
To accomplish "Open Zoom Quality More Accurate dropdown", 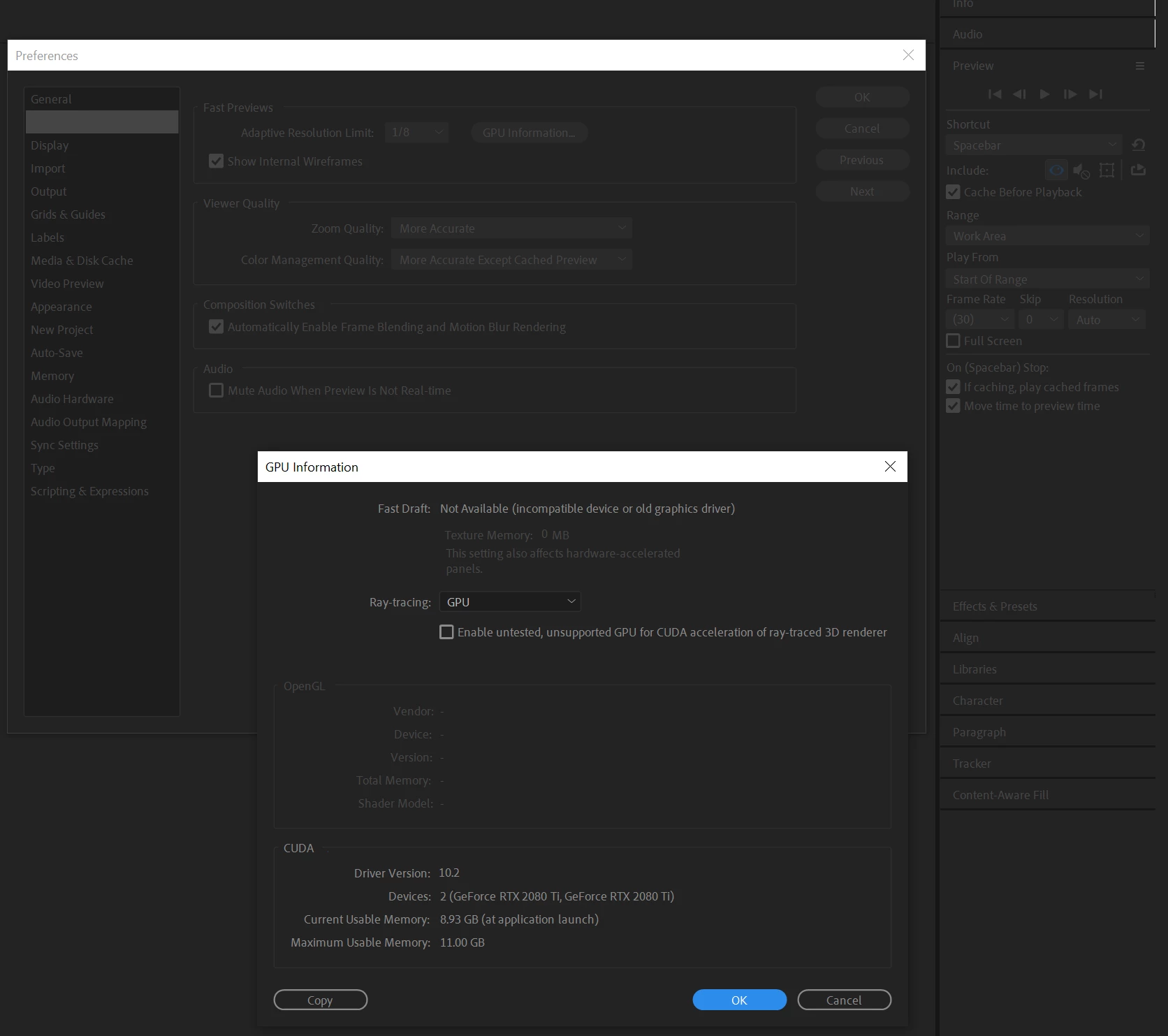I will (x=511, y=228).
